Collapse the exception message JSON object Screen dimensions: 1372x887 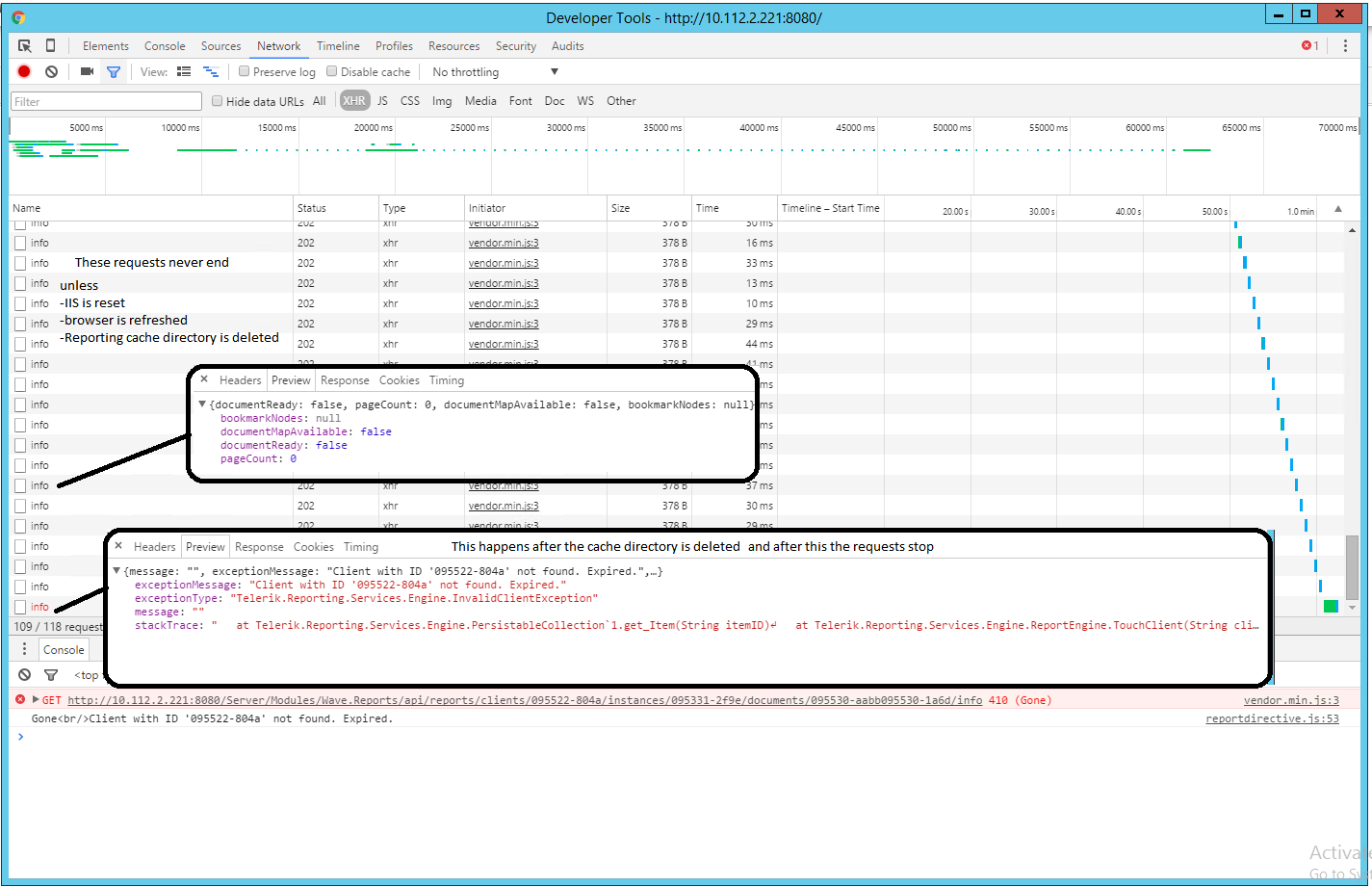coord(116,571)
